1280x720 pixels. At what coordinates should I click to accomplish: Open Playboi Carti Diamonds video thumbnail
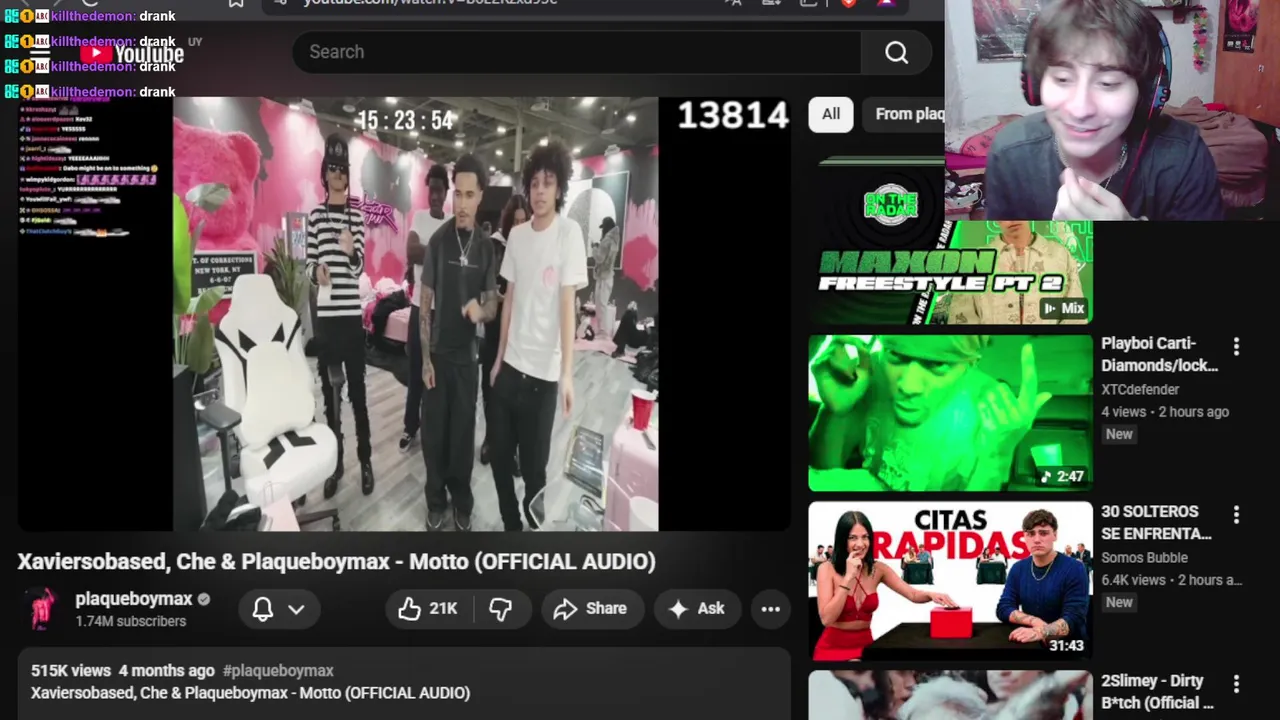pos(950,413)
